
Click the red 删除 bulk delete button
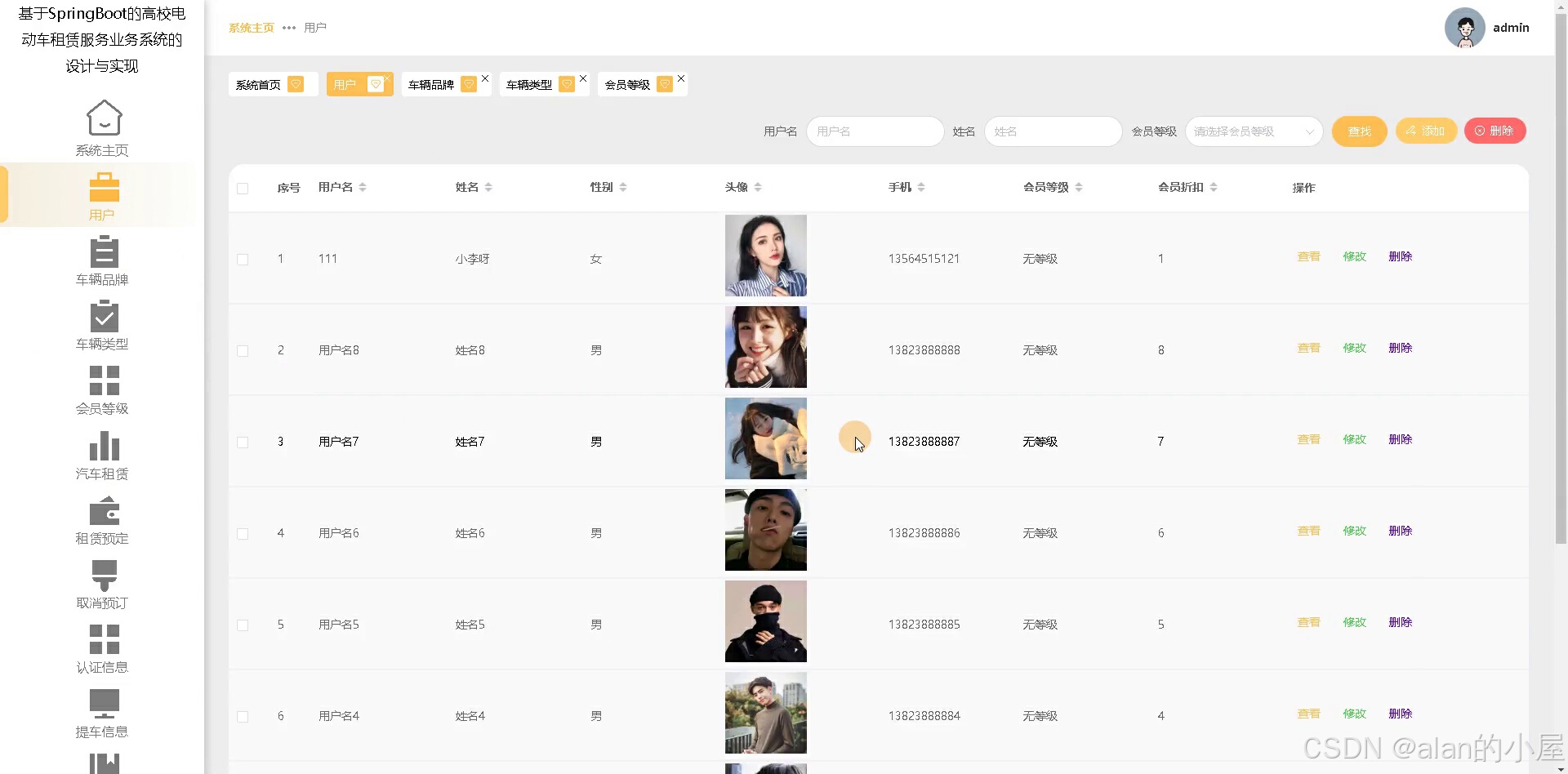(x=1494, y=131)
